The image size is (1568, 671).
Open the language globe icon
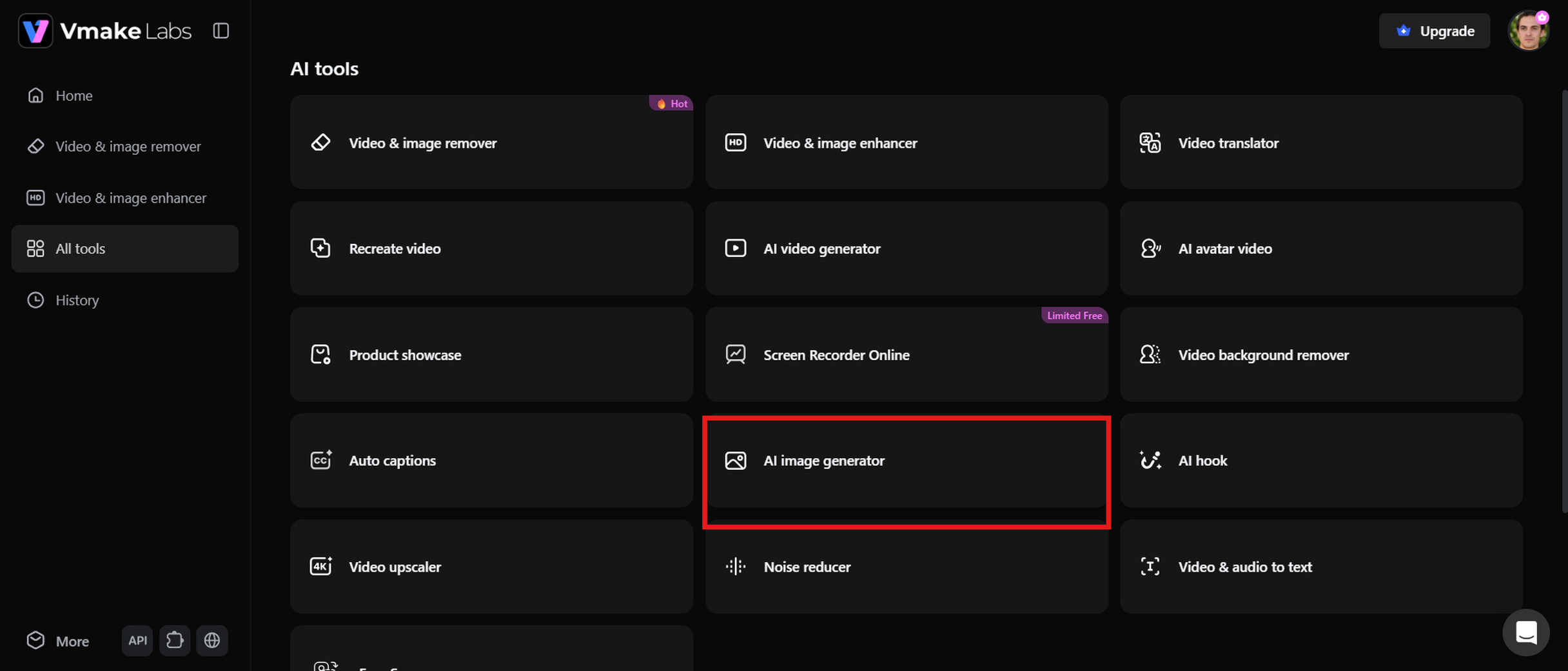point(212,641)
